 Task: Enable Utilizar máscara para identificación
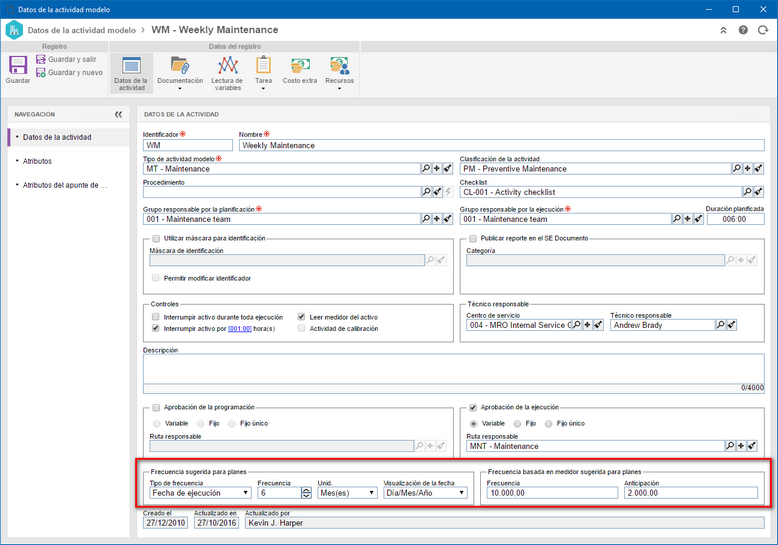[x=156, y=238]
